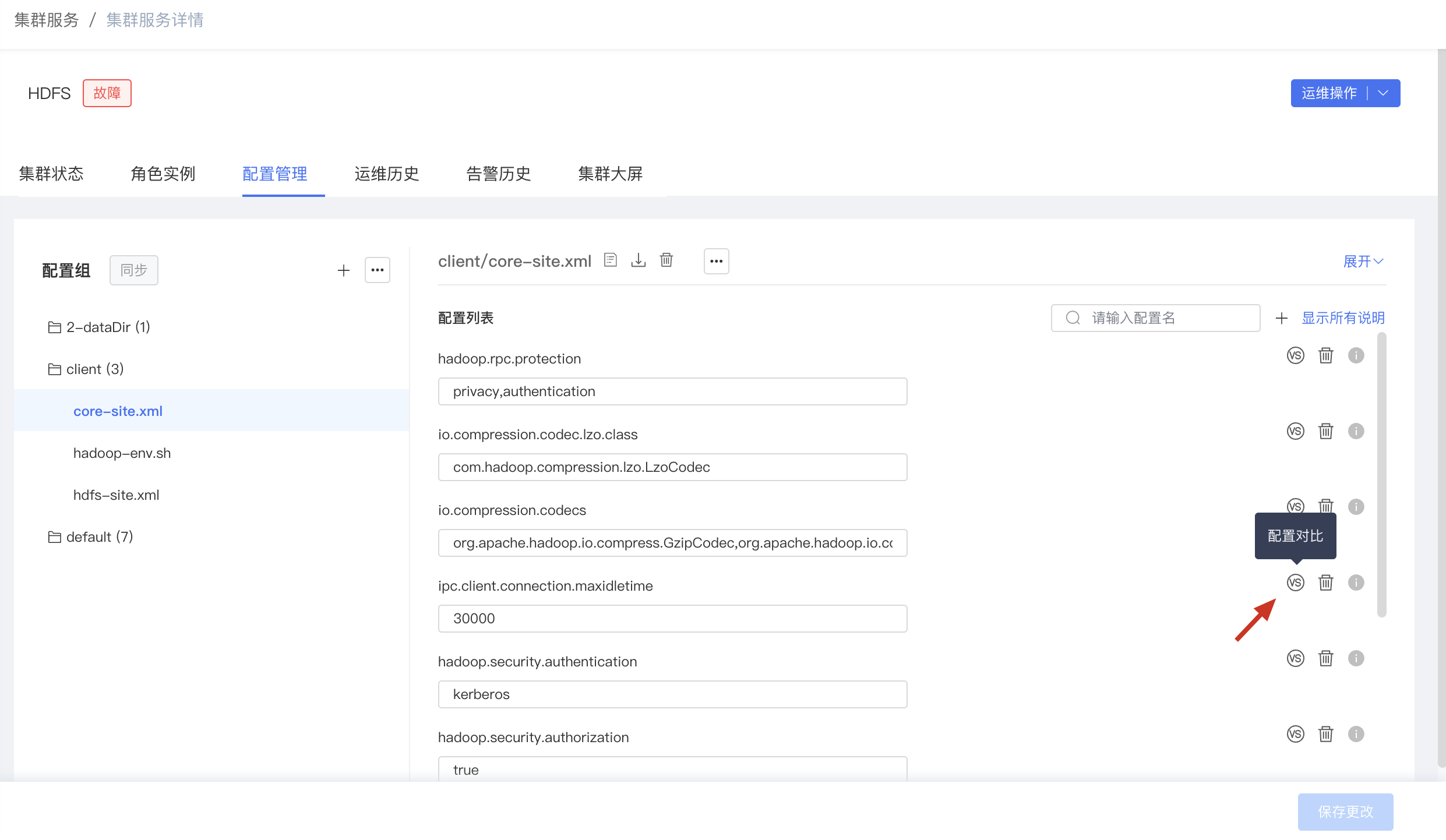The width and height of the screenshot is (1446, 840).
Task: Open more actions for the configuration group
Action: tap(378, 270)
